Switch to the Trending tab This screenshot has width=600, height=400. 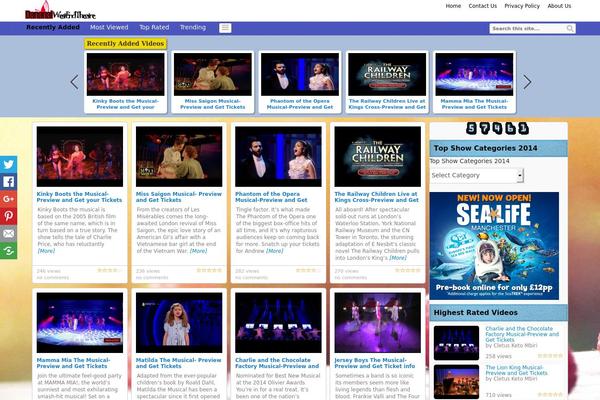pyautogui.click(x=193, y=28)
